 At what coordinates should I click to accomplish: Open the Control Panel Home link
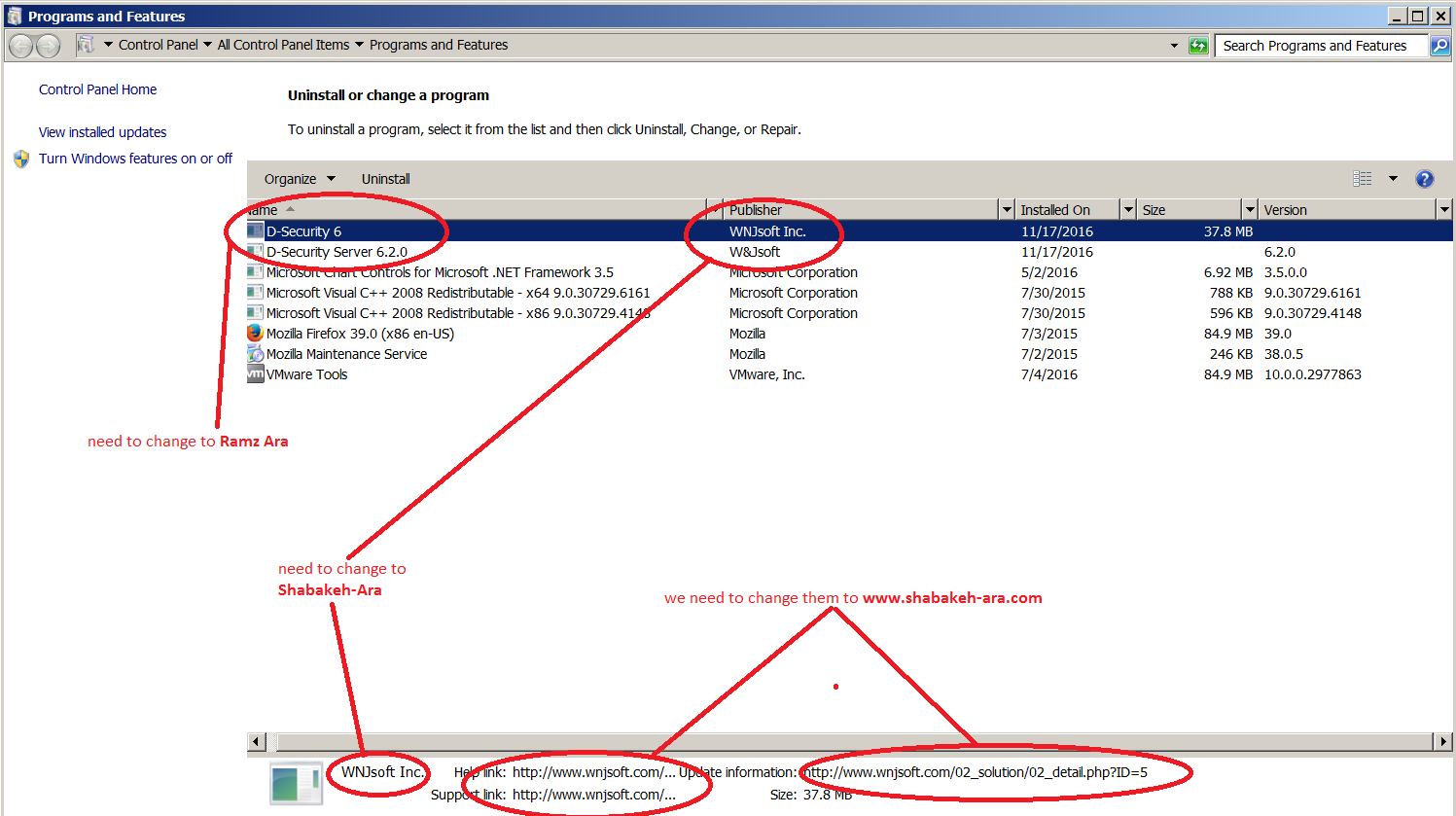[x=97, y=89]
